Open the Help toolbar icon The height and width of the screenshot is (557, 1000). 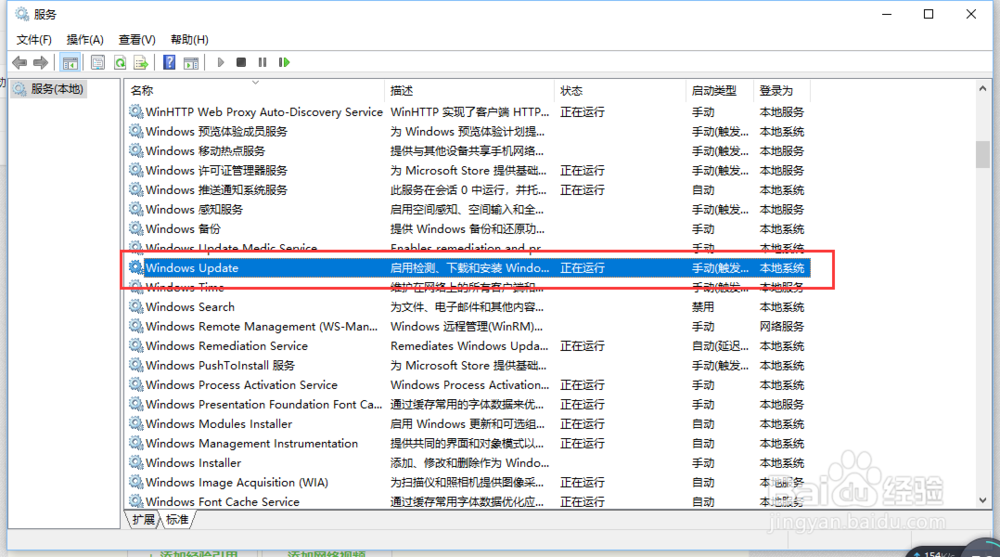click(x=169, y=63)
